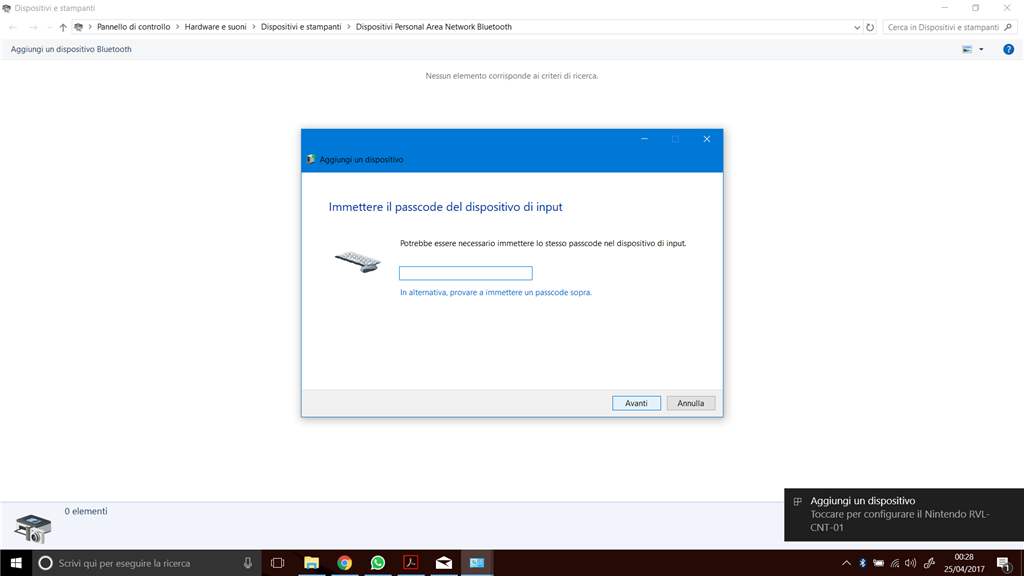Screen dimensions: 1024x576
Task: Change view with the view options icon
Action: (967, 49)
